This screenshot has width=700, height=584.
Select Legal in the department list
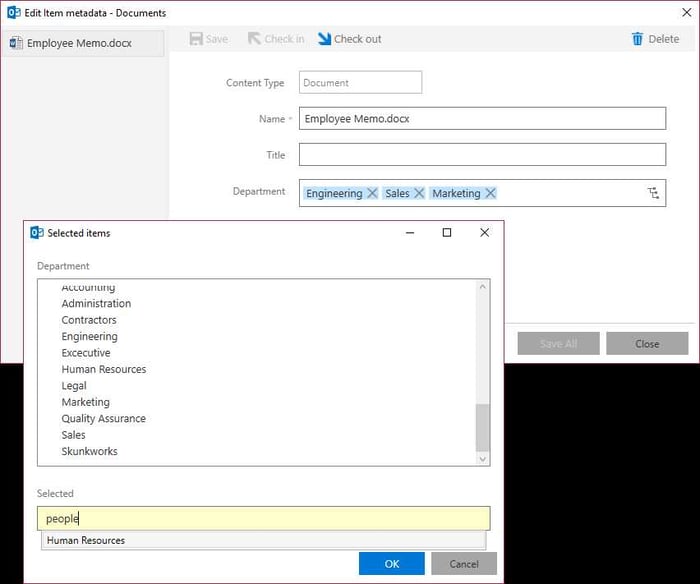(74, 386)
